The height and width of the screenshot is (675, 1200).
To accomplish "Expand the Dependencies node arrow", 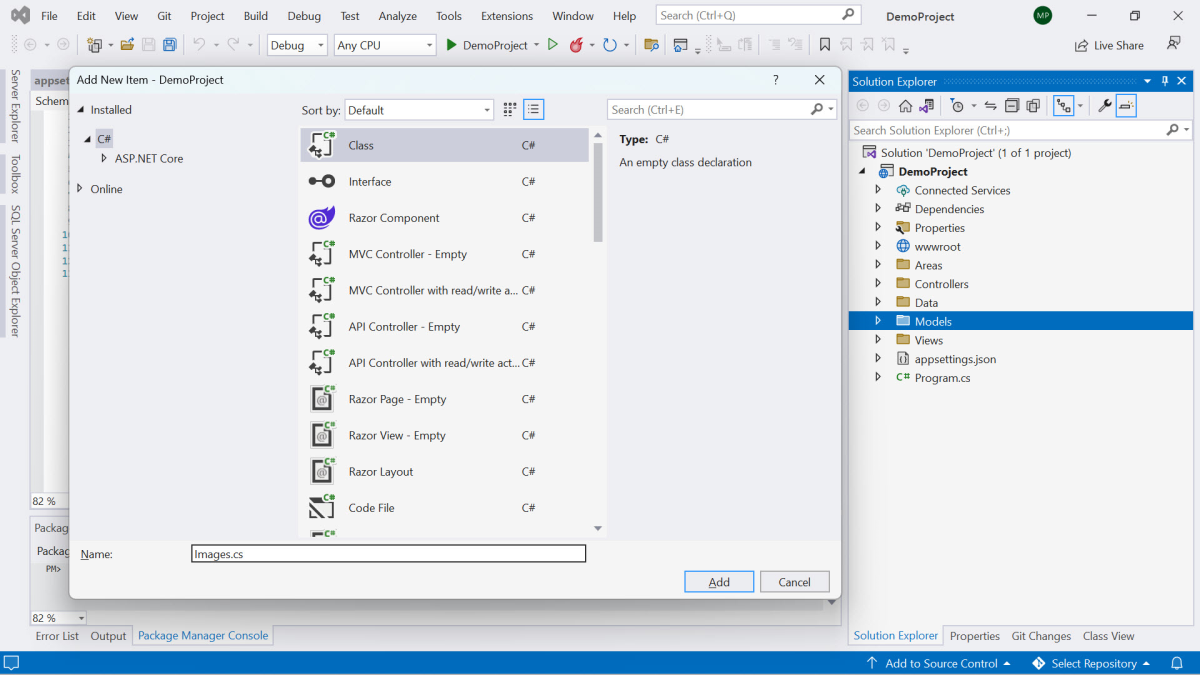I will pos(878,208).
